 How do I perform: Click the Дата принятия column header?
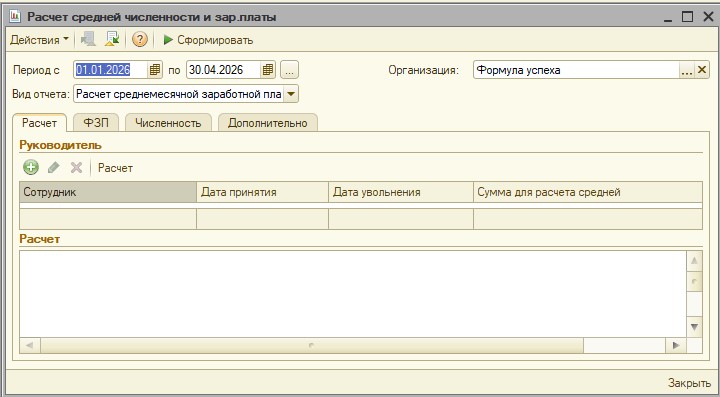[x=262, y=192]
